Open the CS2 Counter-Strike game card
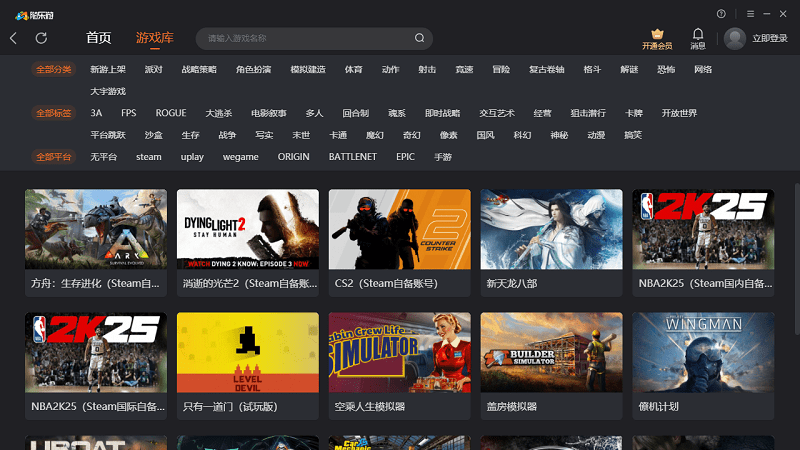The width and height of the screenshot is (800, 450). tap(399, 242)
